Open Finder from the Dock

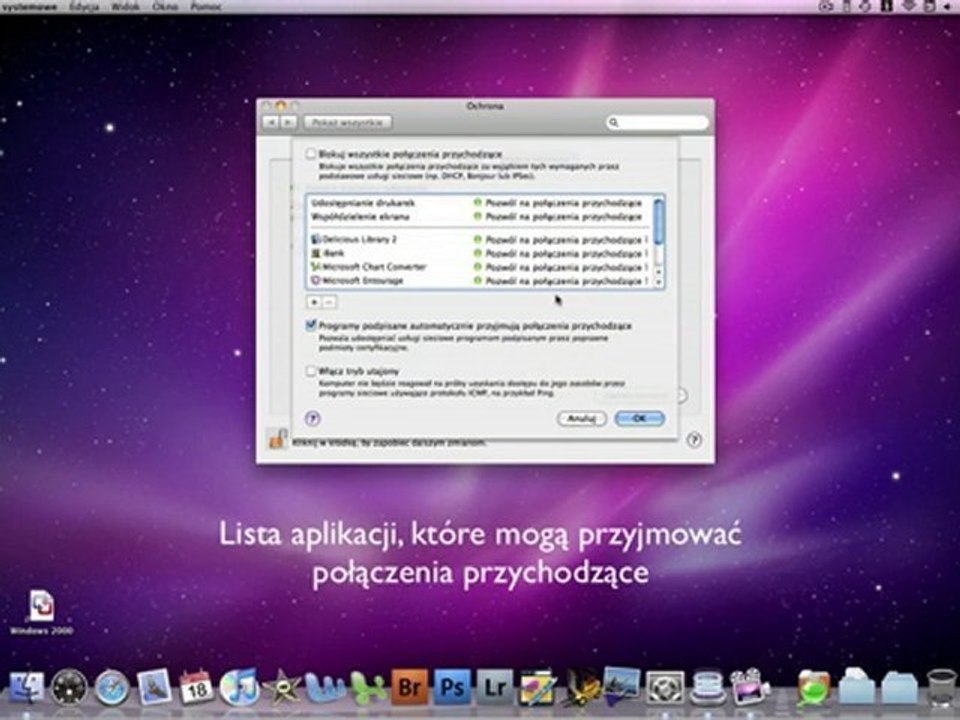tap(26, 687)
